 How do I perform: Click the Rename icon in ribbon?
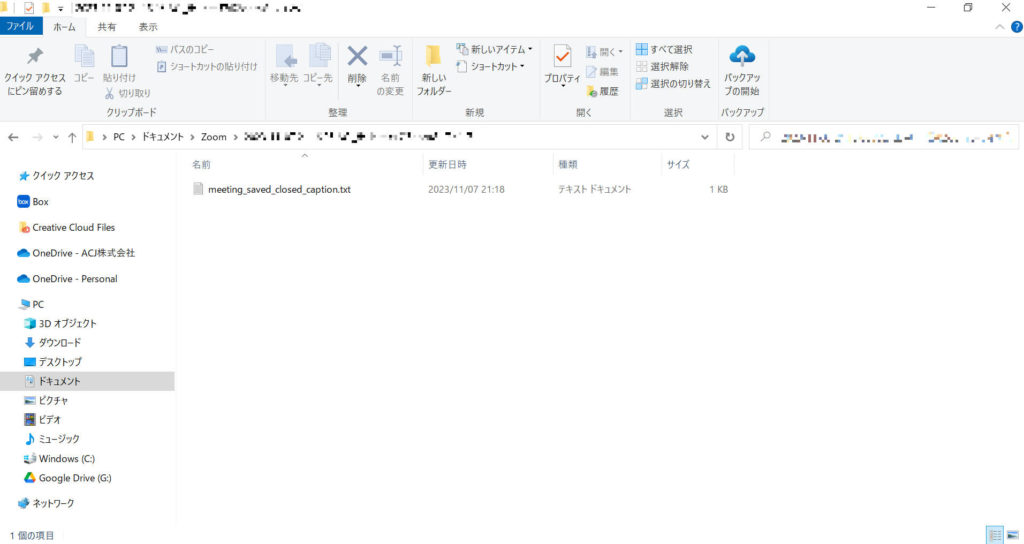390,58
